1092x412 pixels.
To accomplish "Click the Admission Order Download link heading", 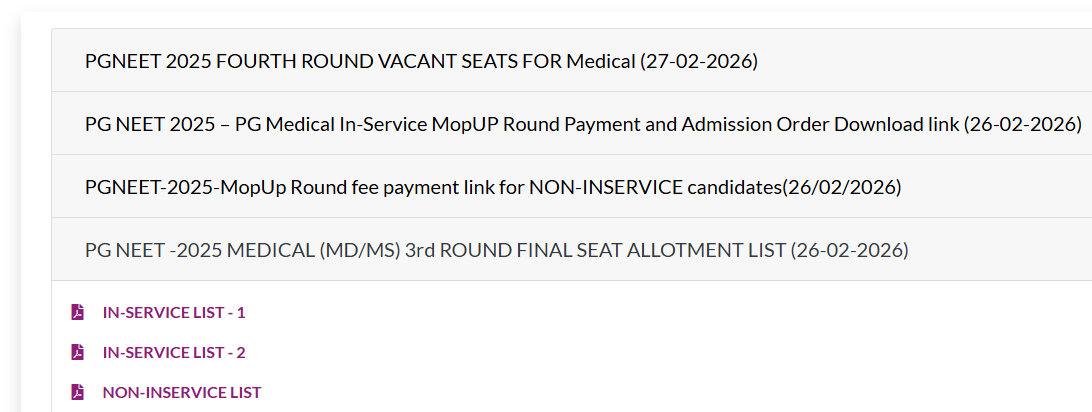I will 583,124.
